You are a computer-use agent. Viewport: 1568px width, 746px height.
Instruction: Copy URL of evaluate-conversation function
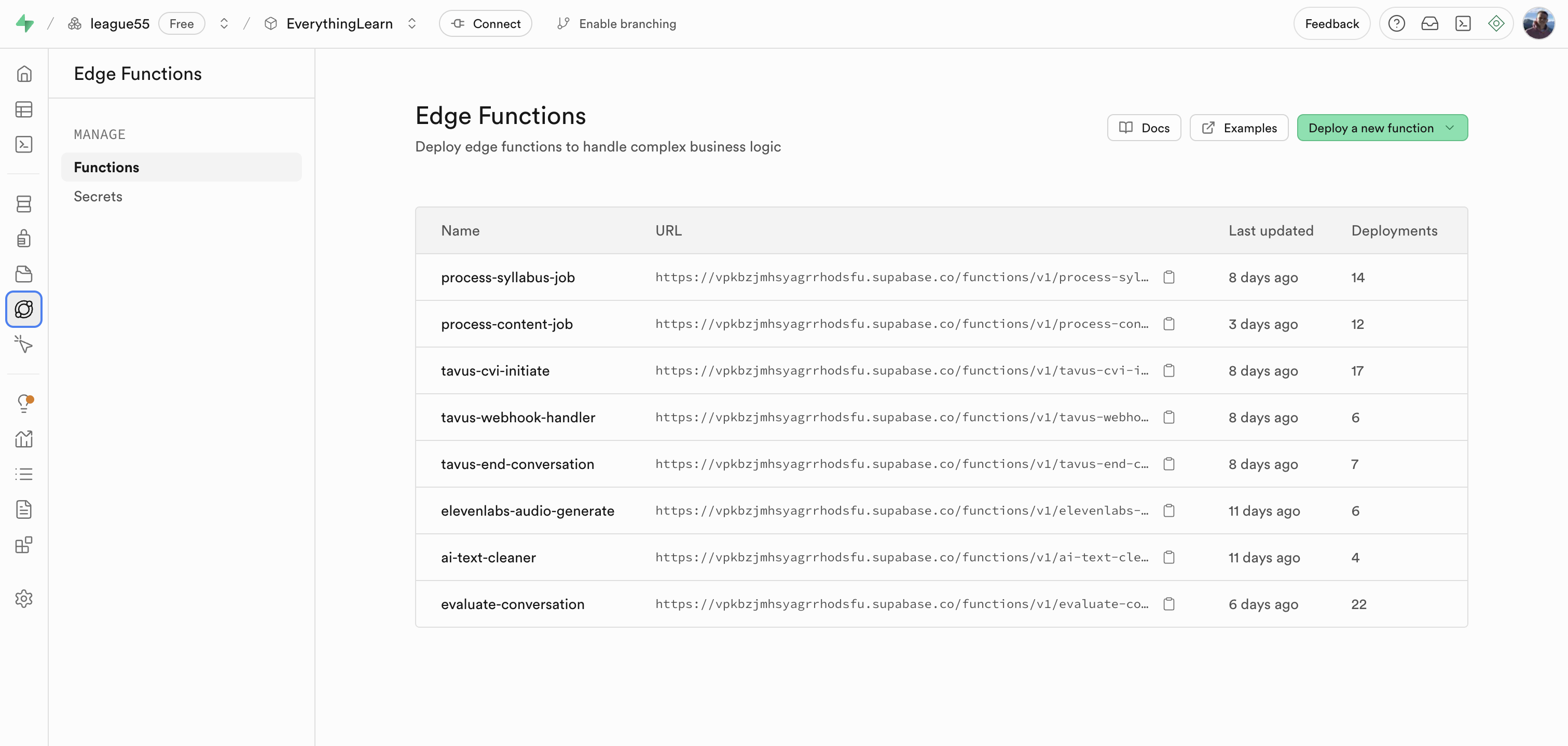[x=1168, y=604]
